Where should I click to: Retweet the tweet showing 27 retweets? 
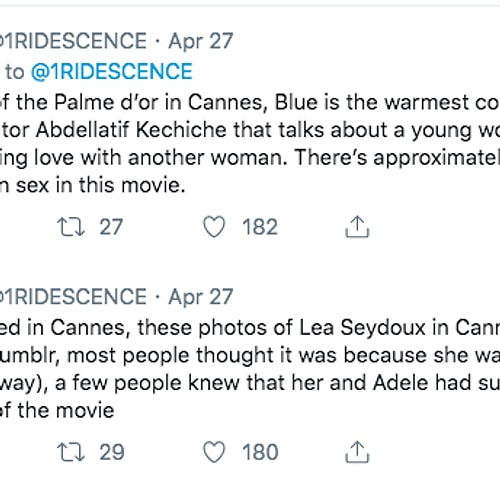(x=71, y=227)
